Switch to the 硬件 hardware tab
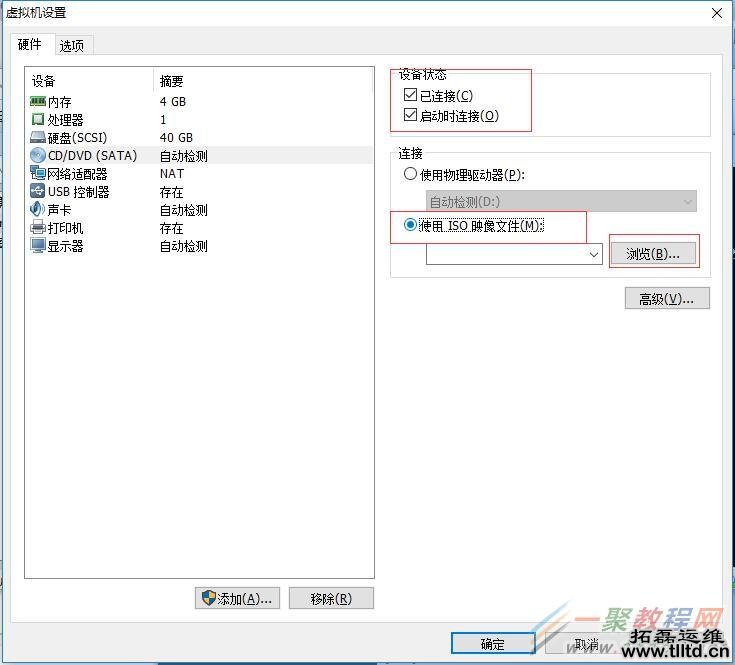The width and height of the screenshot is (735, 665). pyautogui.click(x=30, y=45)
